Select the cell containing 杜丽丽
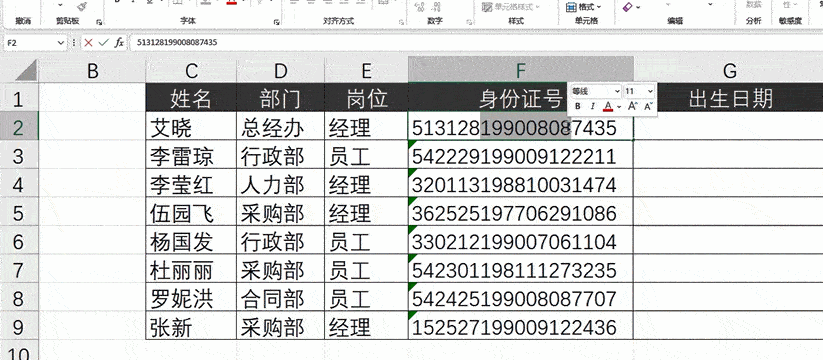Image resolution: width=823 pixels, height=360 pixels. click(x=191, y=269)
